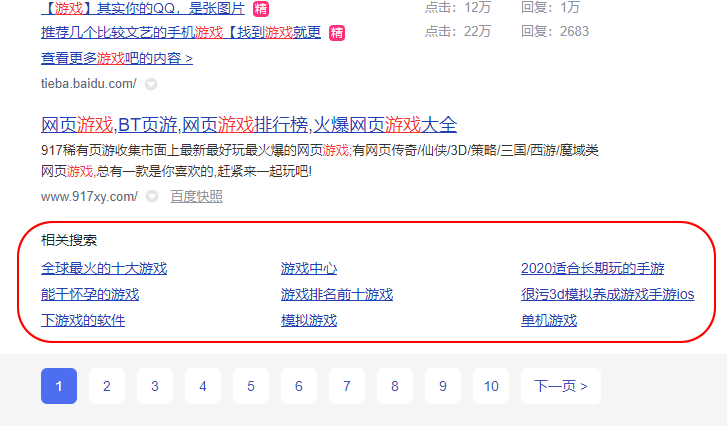The height and width of the screenshot is (426, 727).
Task: Click the 回复:2683 count text
Action: 555,31
